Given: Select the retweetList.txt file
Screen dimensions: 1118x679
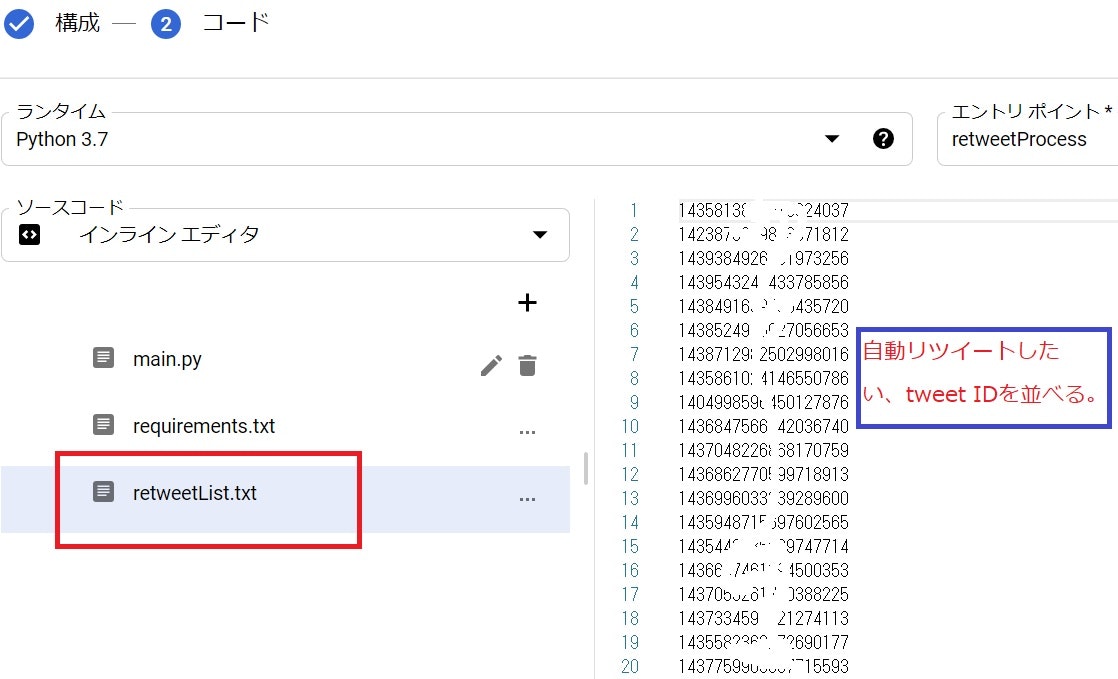Looking at the screenshot, I should (194, 493).
